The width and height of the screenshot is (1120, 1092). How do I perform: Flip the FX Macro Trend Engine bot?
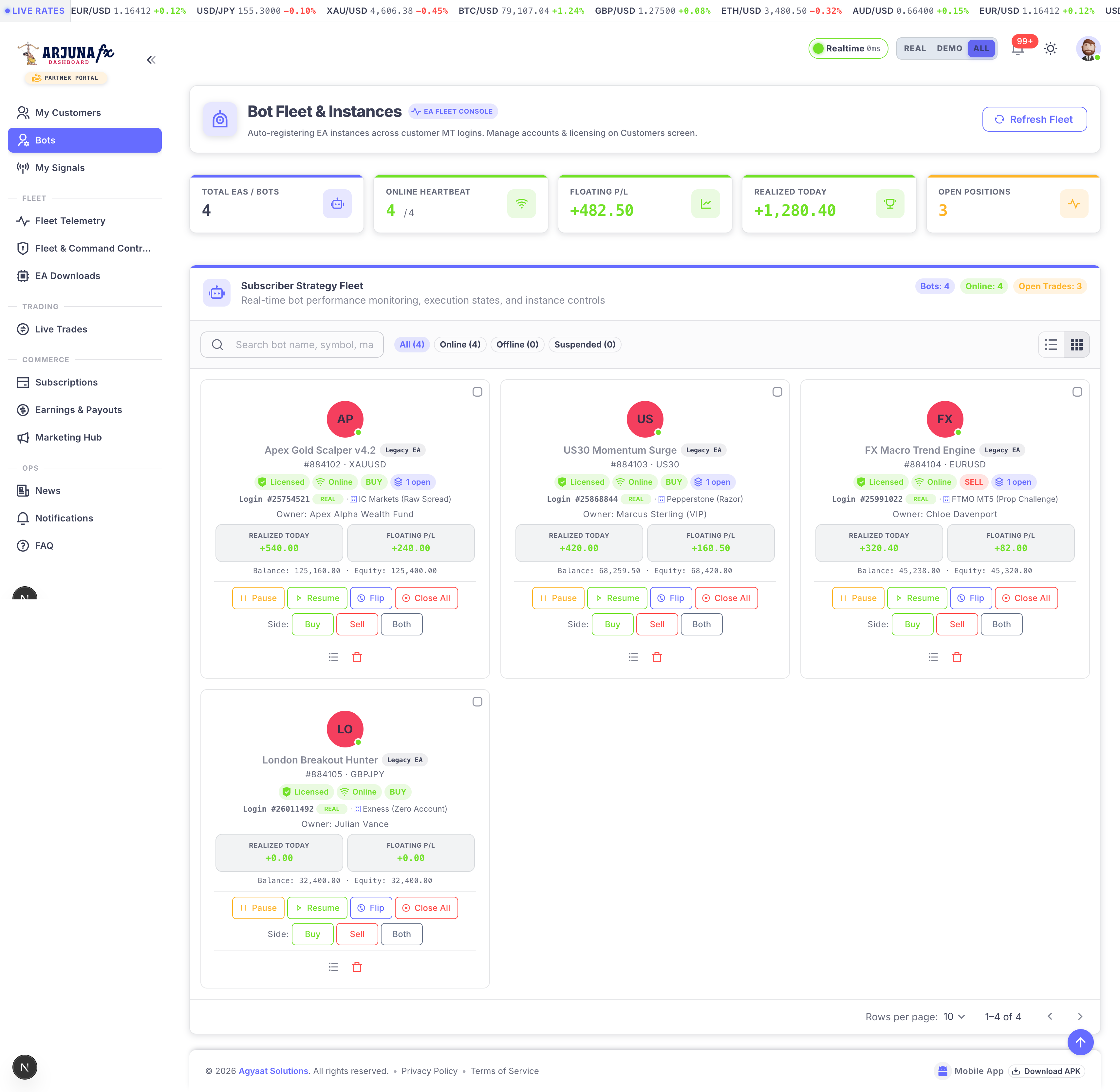click(971, 598)
